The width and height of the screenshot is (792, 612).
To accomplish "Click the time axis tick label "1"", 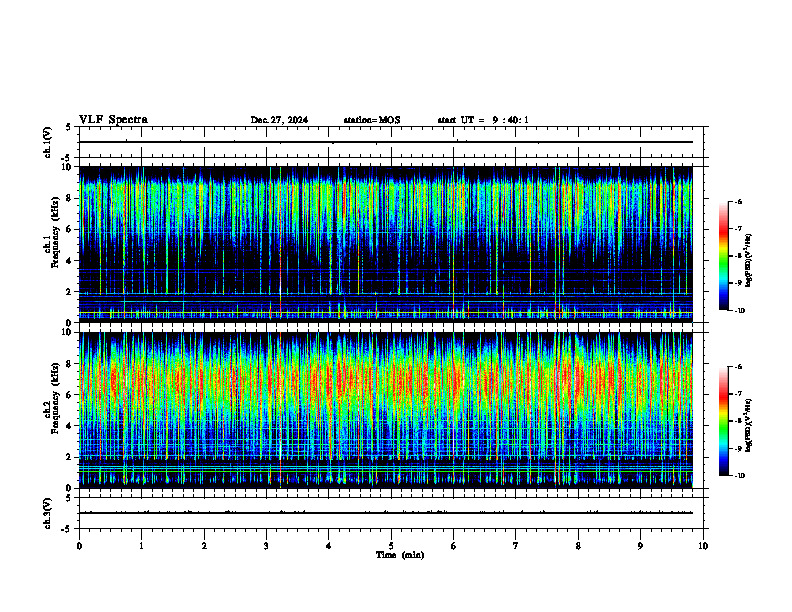I will coord(141,546).
